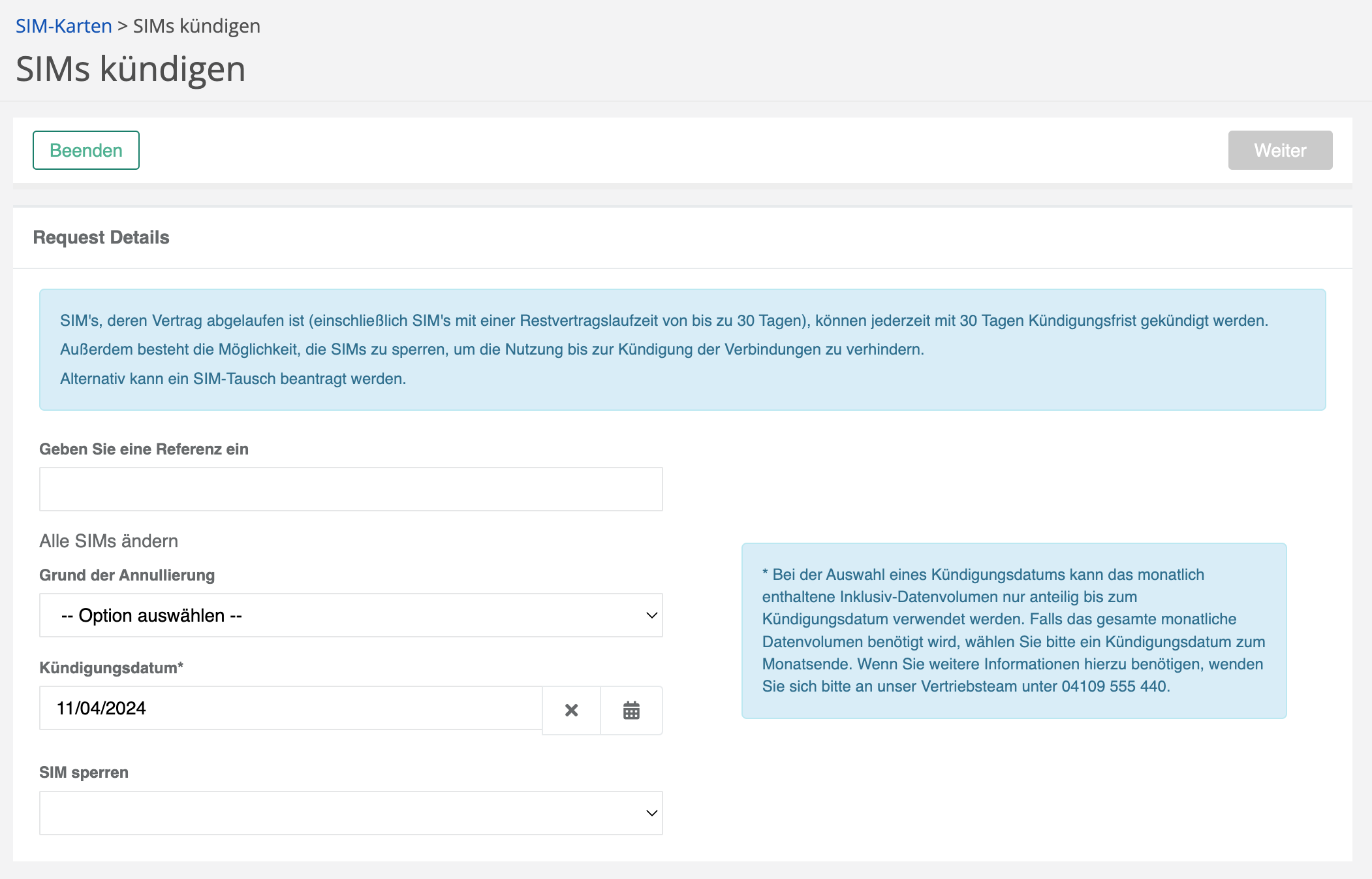1372x879 pixels.
Task: Click the "Geben Sie eine Referenz ein" label
Action: pos(144,449)
